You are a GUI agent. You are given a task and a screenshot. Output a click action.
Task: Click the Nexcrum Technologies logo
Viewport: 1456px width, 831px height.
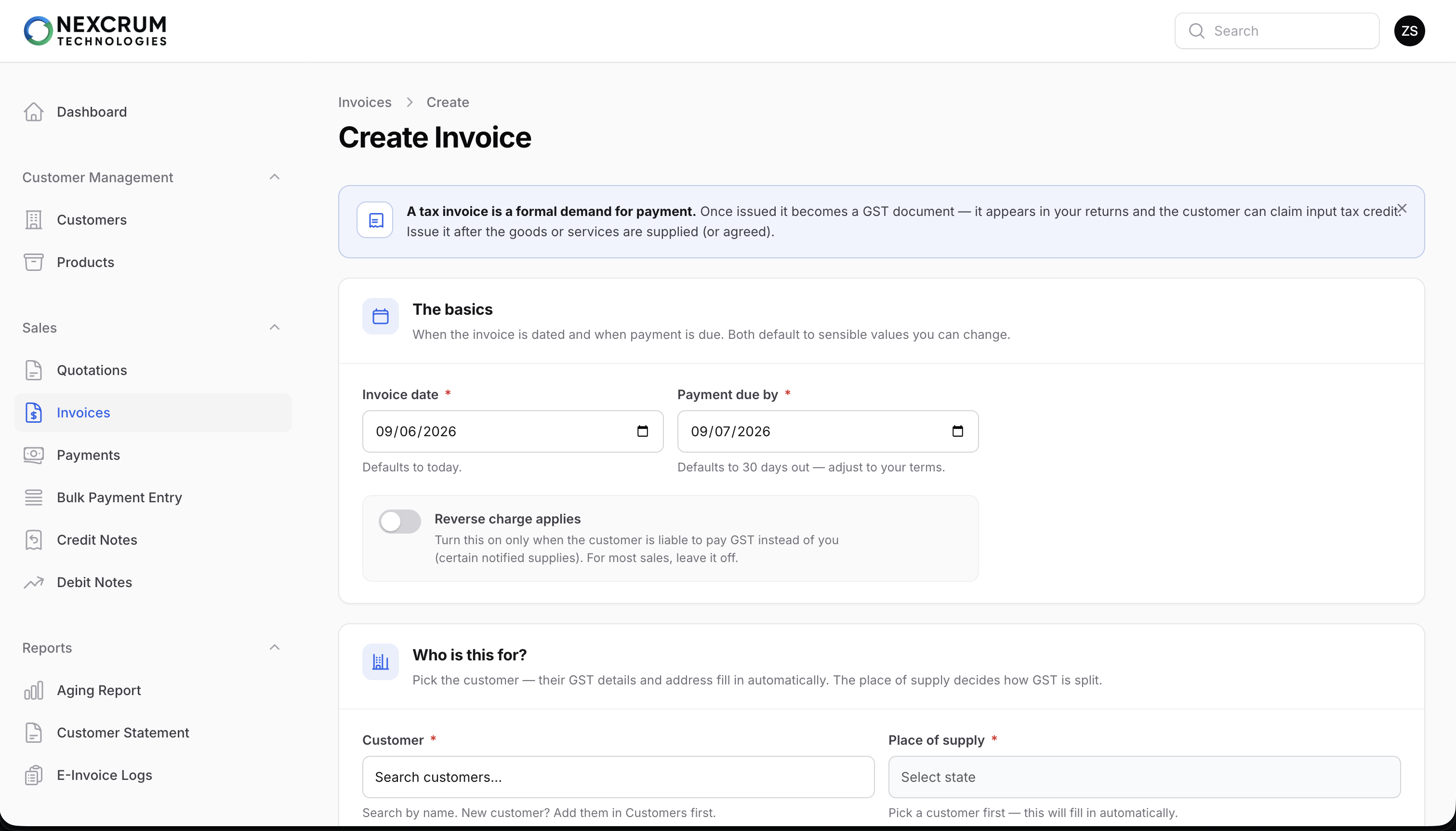(x=95, y=31)
